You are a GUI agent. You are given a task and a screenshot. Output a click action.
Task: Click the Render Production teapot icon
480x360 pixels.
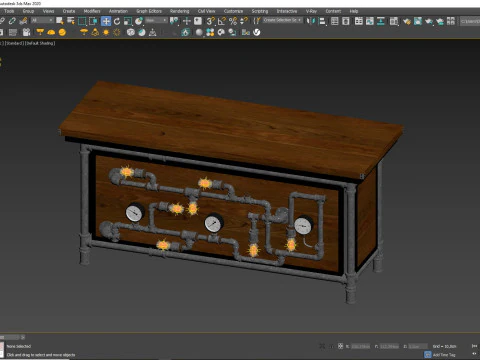click(429, 22)
